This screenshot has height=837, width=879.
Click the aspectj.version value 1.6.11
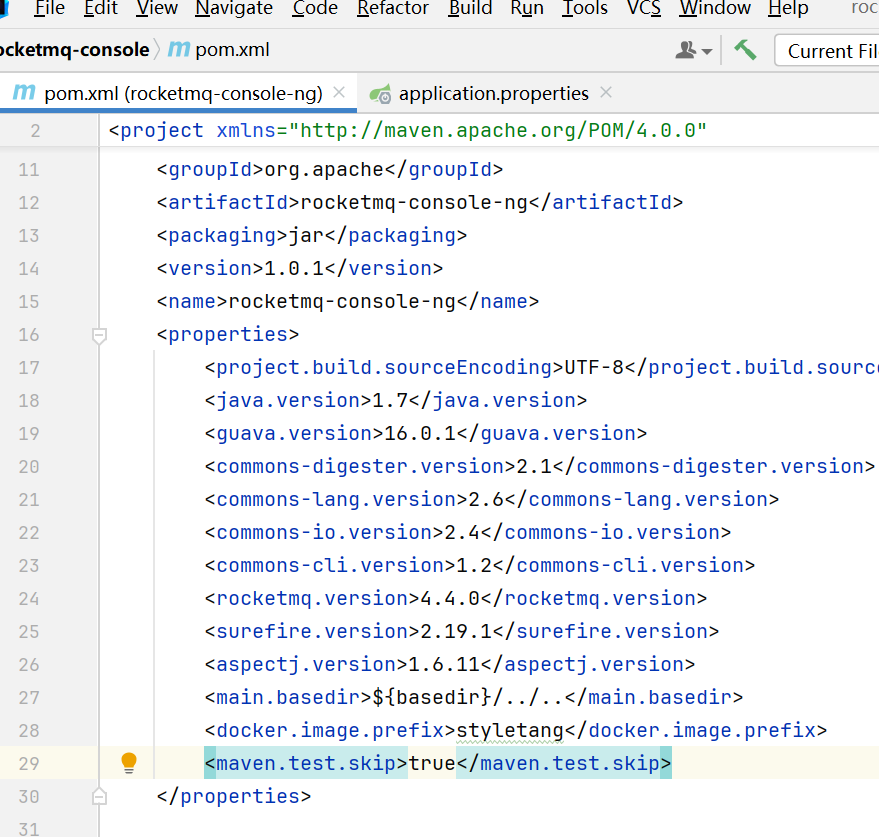444,664
